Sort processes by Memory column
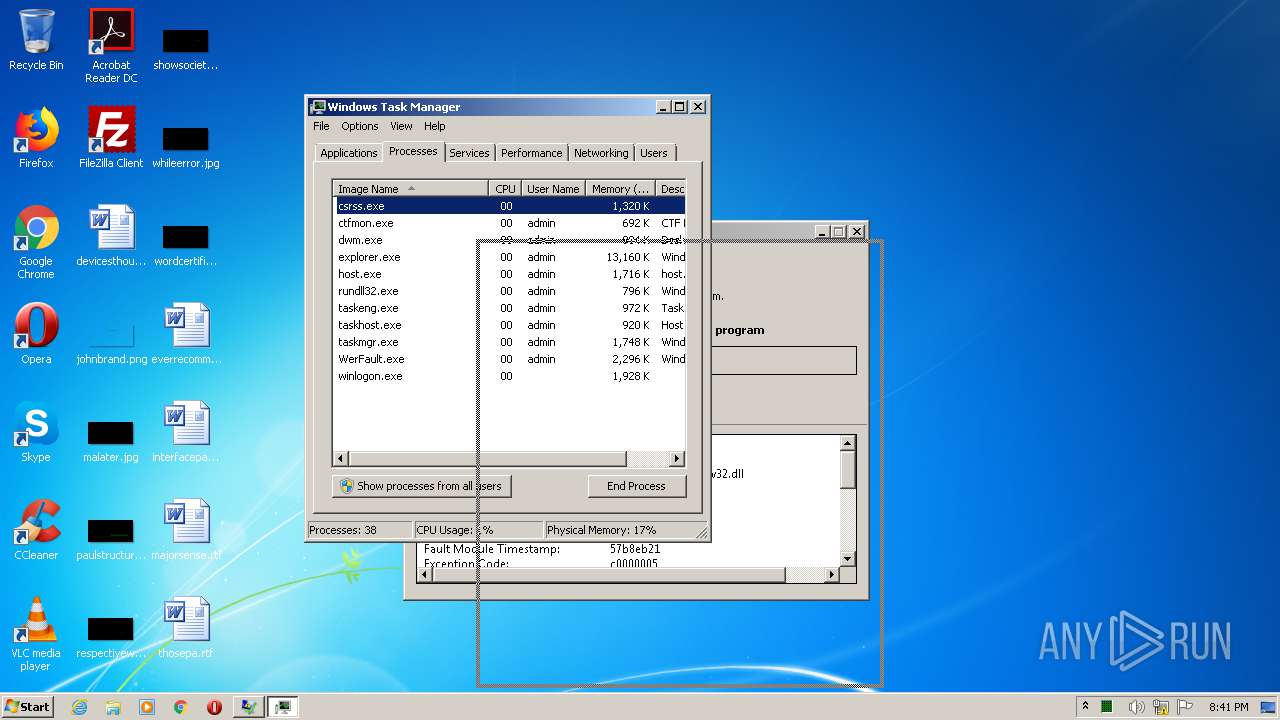 tap(620, 189)
